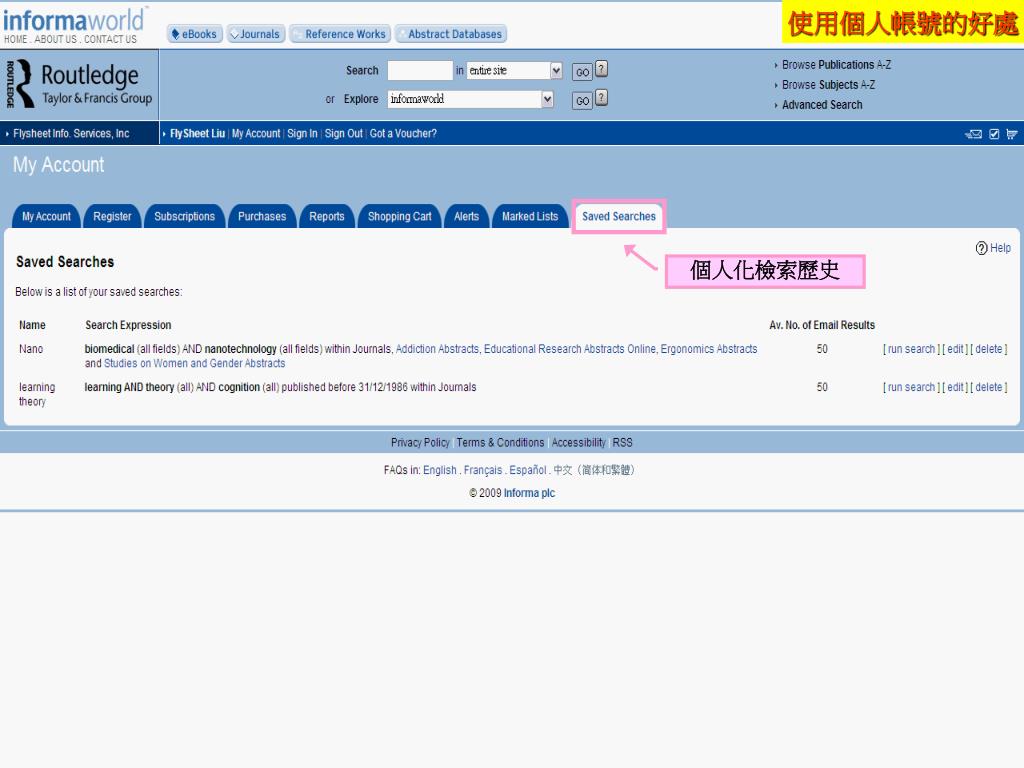Open Educational Research Abstracts Online link

click(569, 349)
